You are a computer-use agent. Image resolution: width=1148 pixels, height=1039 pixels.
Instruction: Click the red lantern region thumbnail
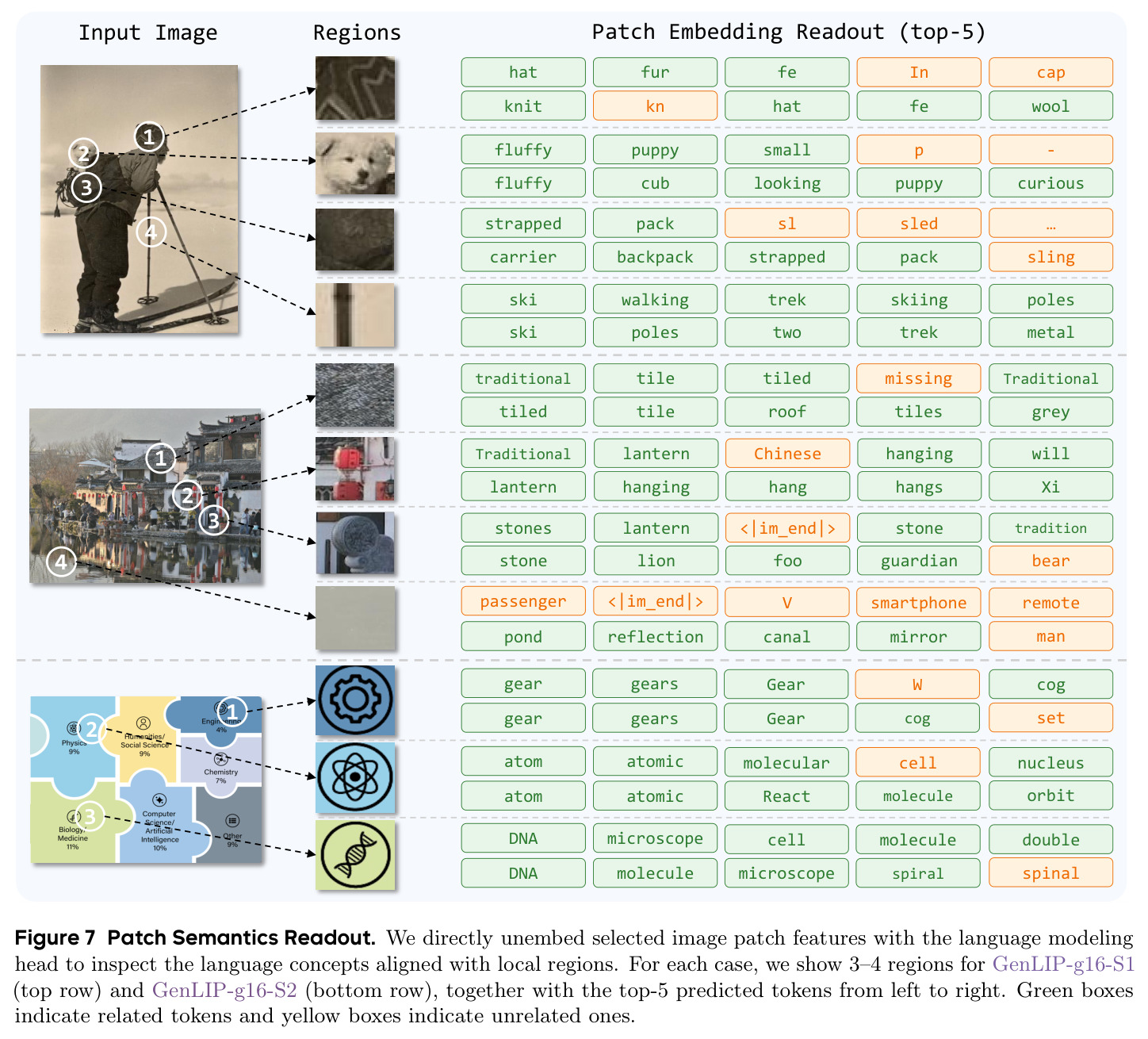(355, 469)
